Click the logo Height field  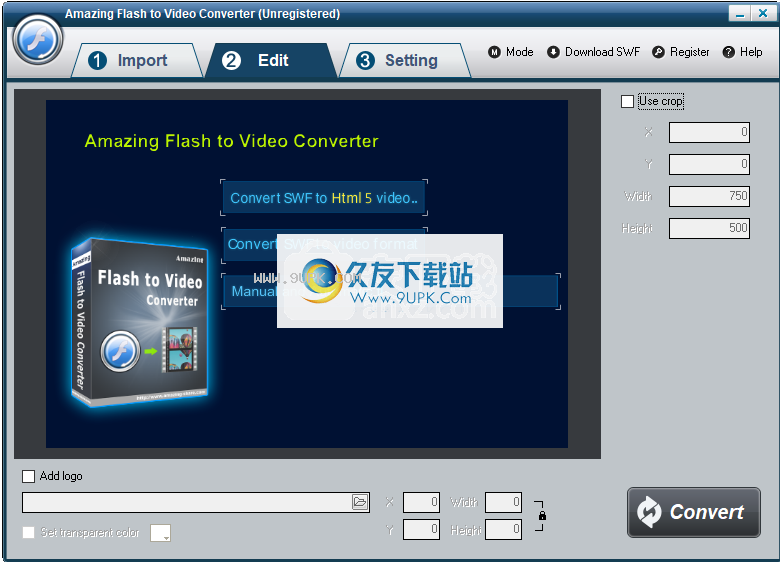click(503, 529)
